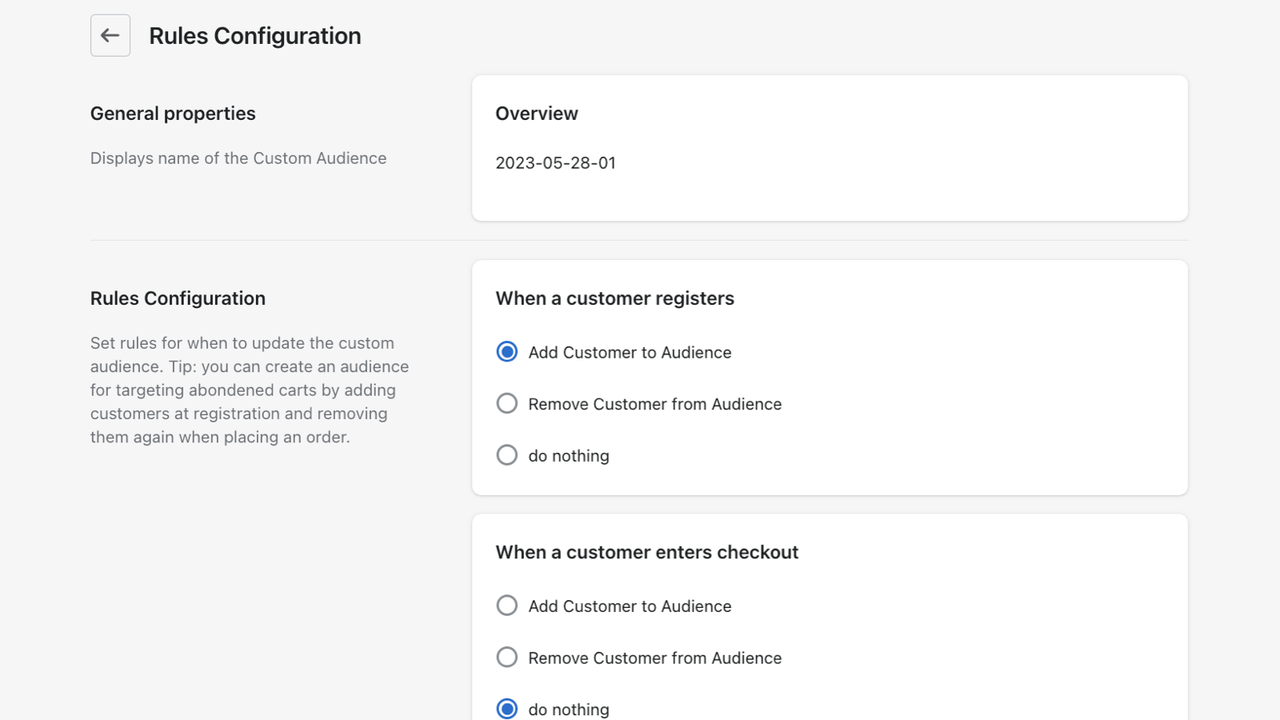Click the audience name "2023-05-28-01"
The image size is (1280, 720).
(x=555, y=162)
